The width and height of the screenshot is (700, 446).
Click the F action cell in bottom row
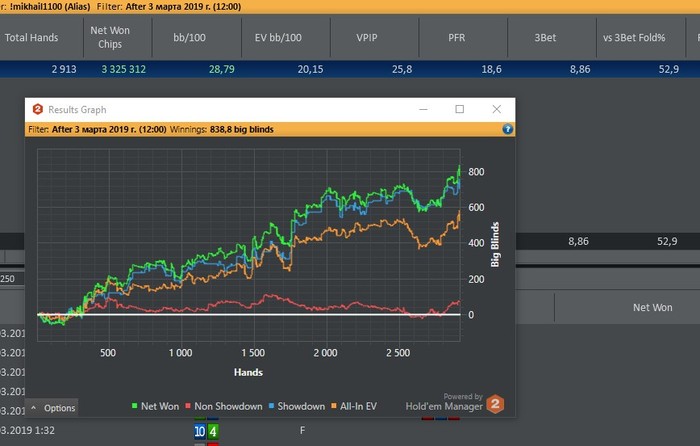302,430
